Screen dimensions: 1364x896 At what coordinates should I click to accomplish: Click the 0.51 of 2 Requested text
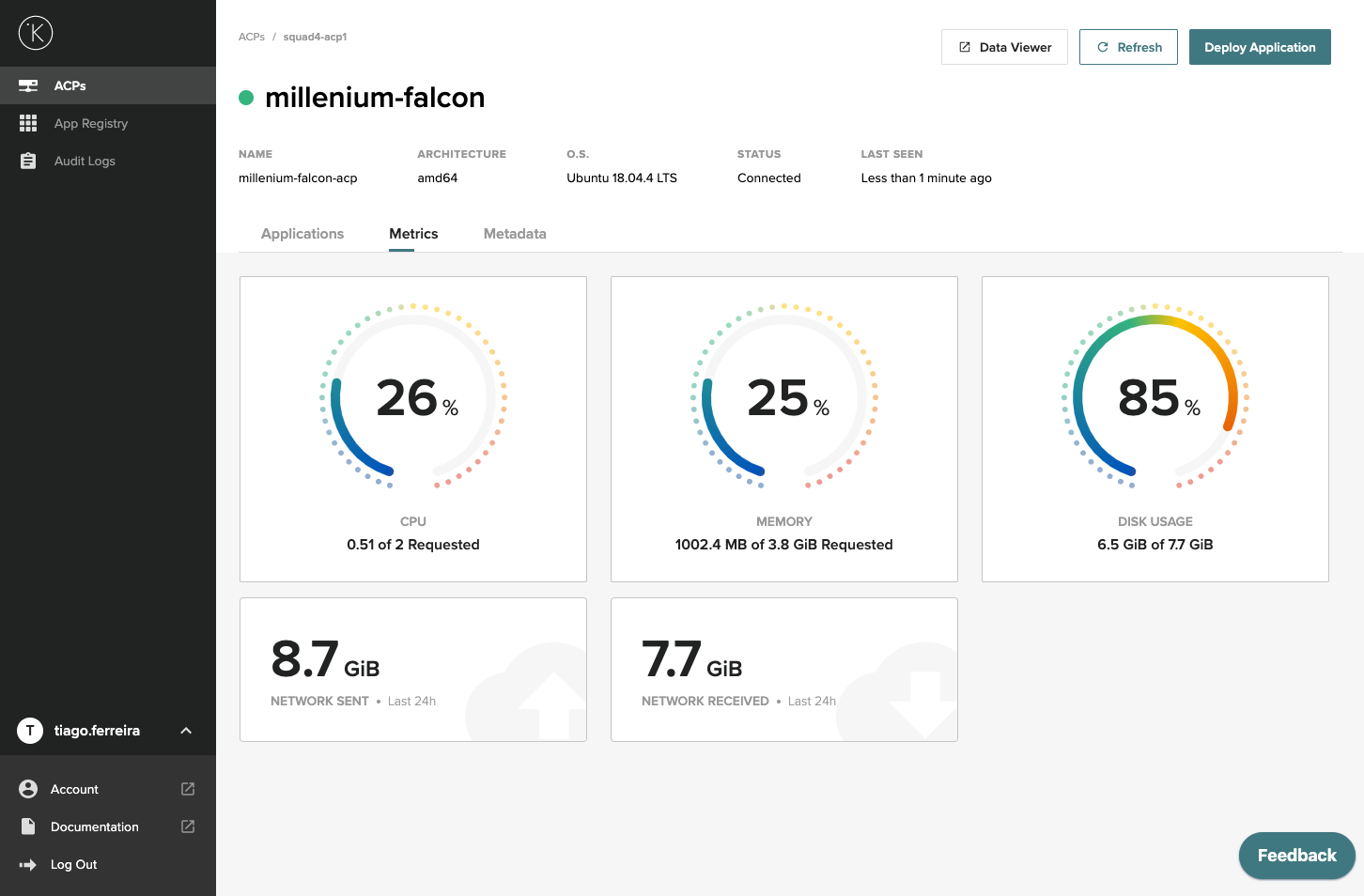(413, 545)
